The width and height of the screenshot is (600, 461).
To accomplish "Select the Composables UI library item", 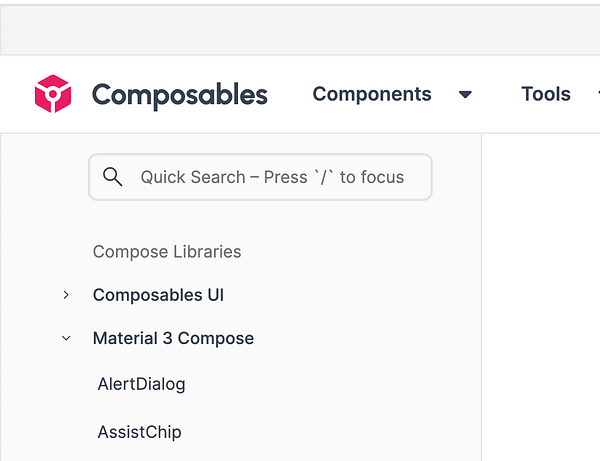I will pos(158,295).
